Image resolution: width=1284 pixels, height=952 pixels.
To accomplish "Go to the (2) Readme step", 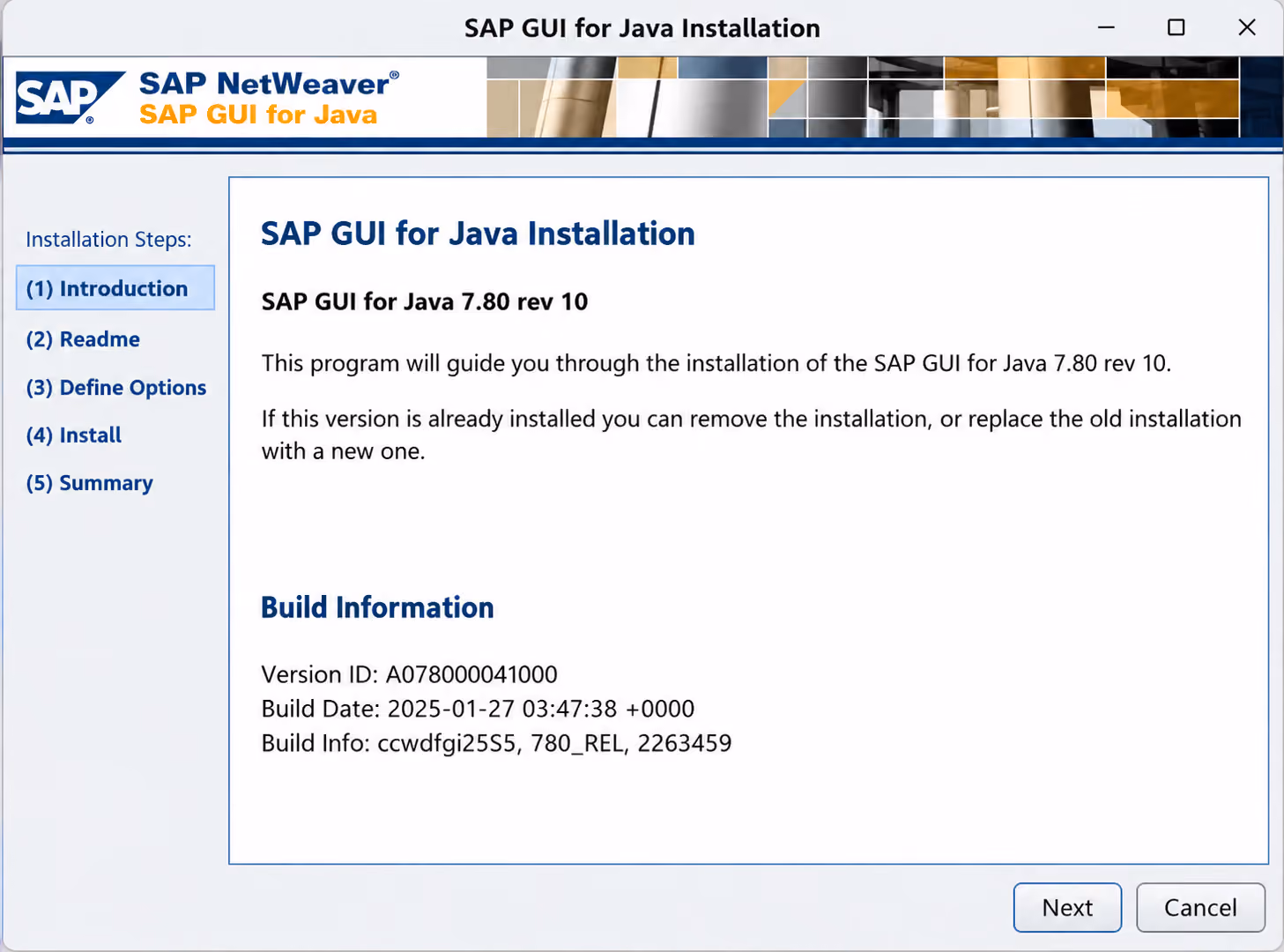I will (x=83, y=339).
